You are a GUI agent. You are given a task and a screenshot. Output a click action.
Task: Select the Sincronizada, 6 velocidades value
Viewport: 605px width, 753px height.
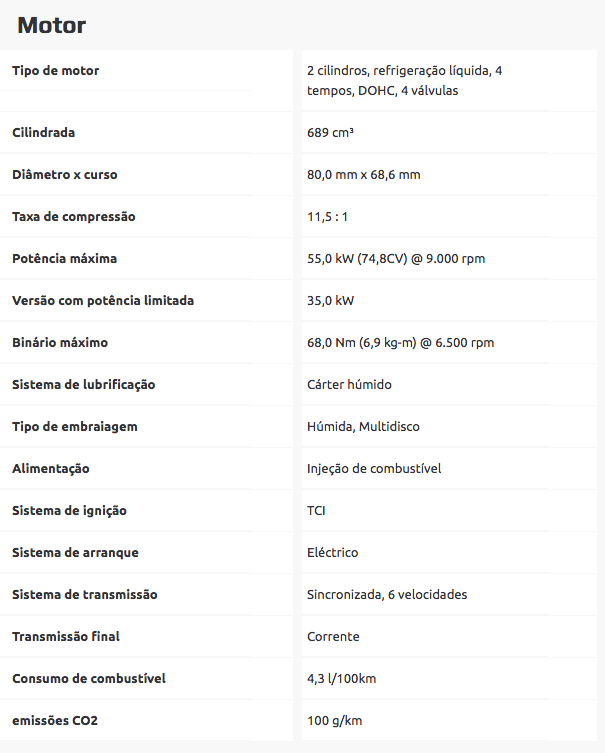pos(387,595)
